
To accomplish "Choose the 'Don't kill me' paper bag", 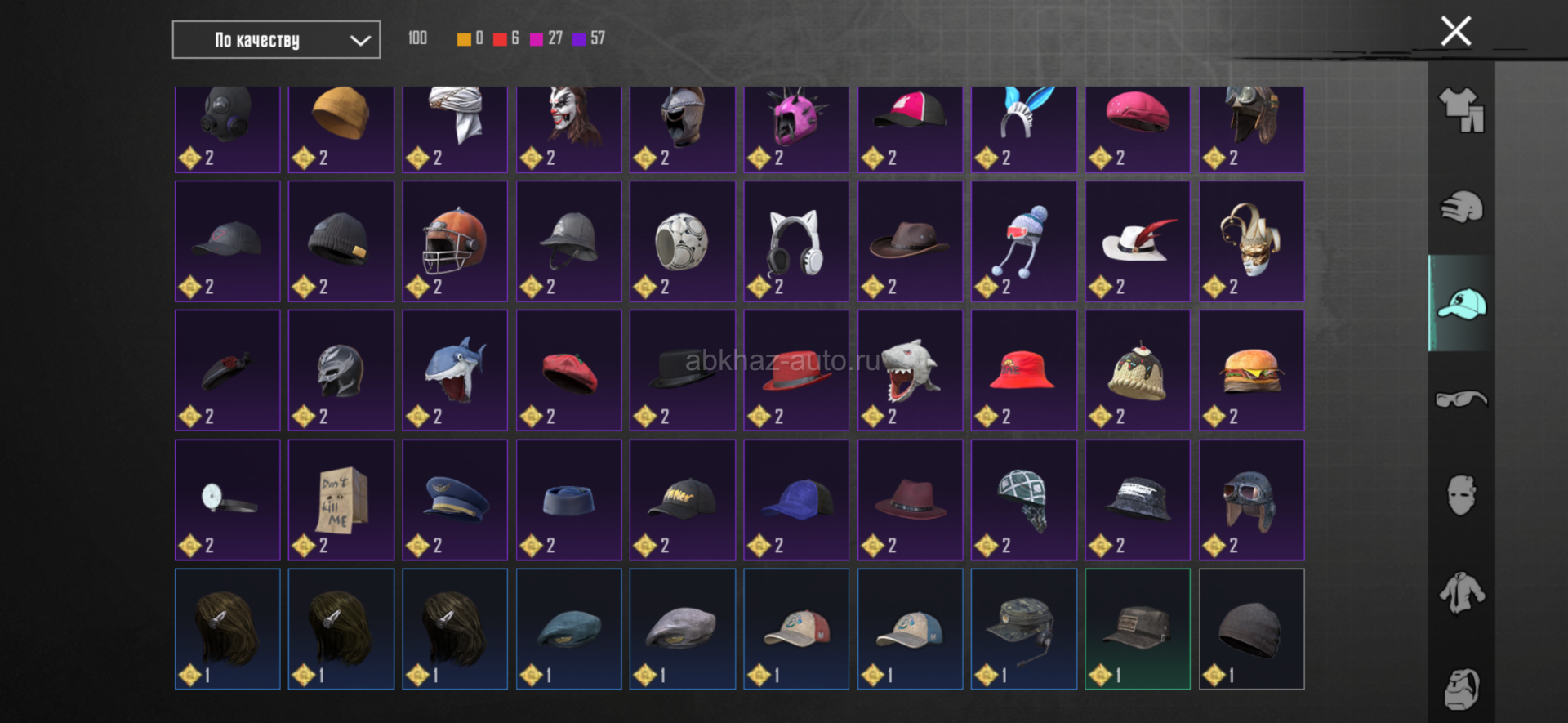I will tap(341, 500).
